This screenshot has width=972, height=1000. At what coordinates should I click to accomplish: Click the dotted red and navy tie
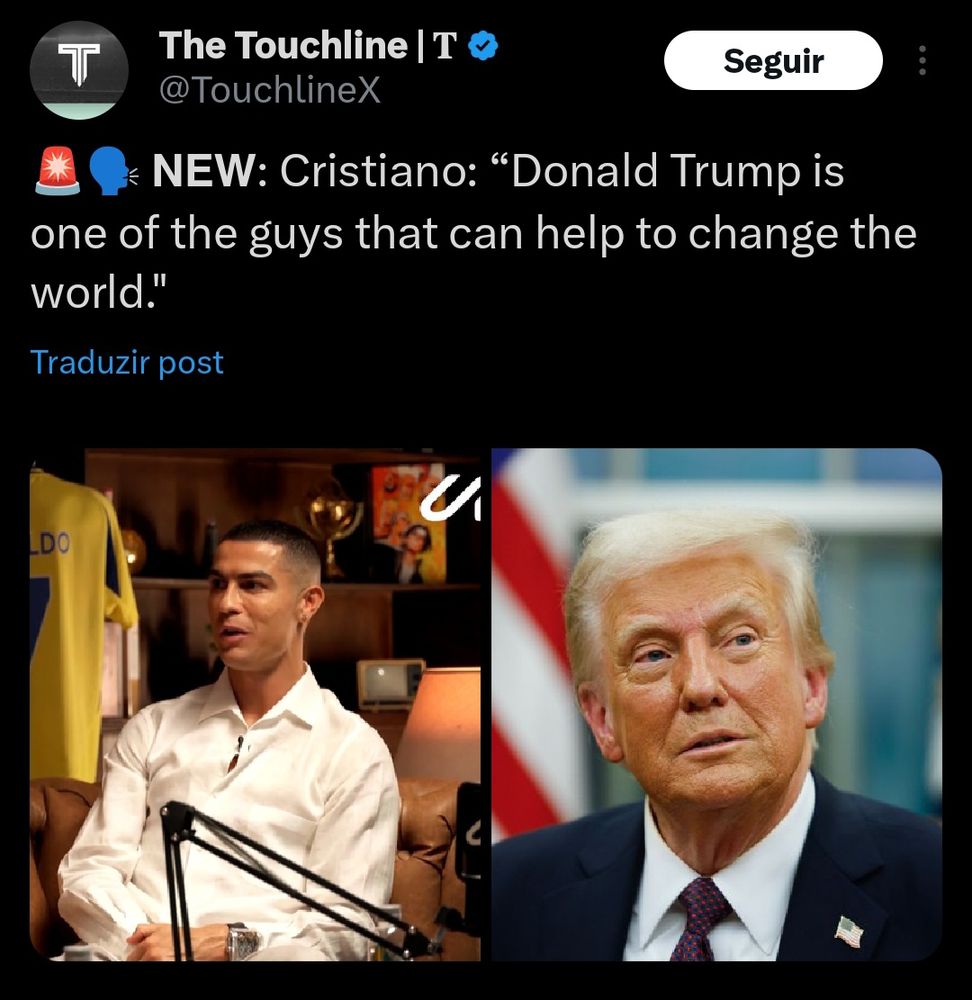(702, 917)
